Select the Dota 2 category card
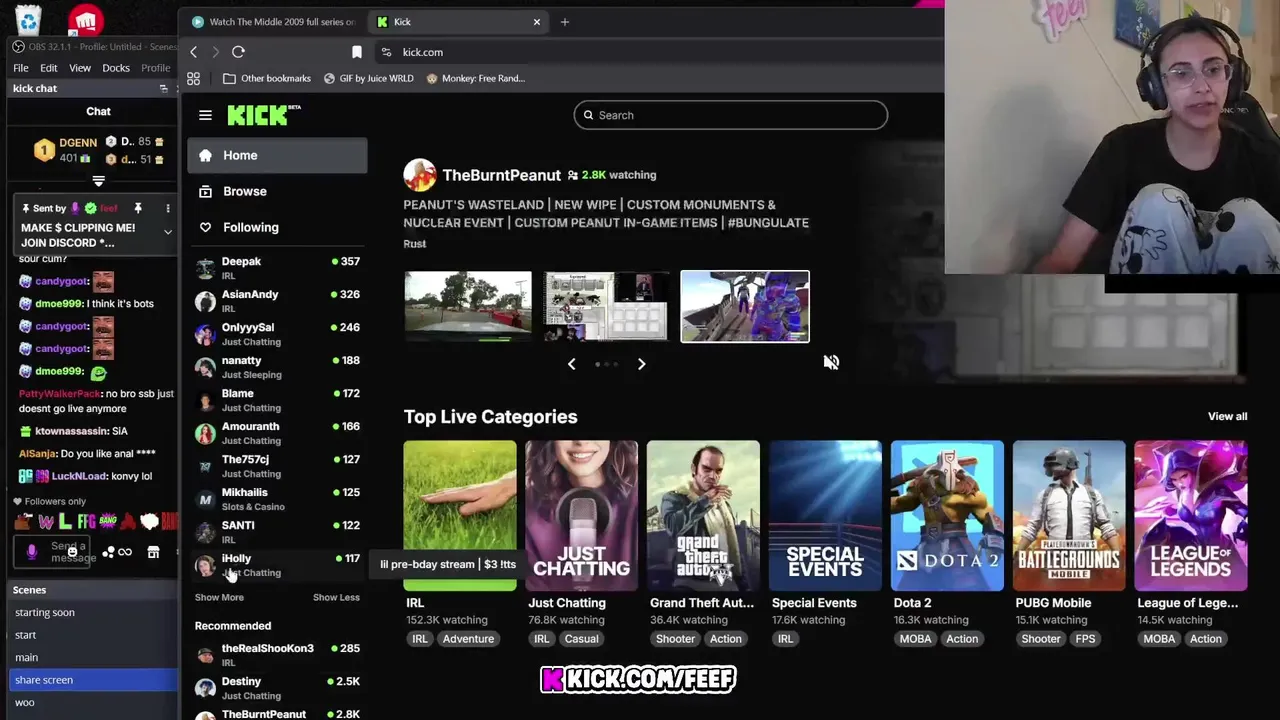 point(947,515)
